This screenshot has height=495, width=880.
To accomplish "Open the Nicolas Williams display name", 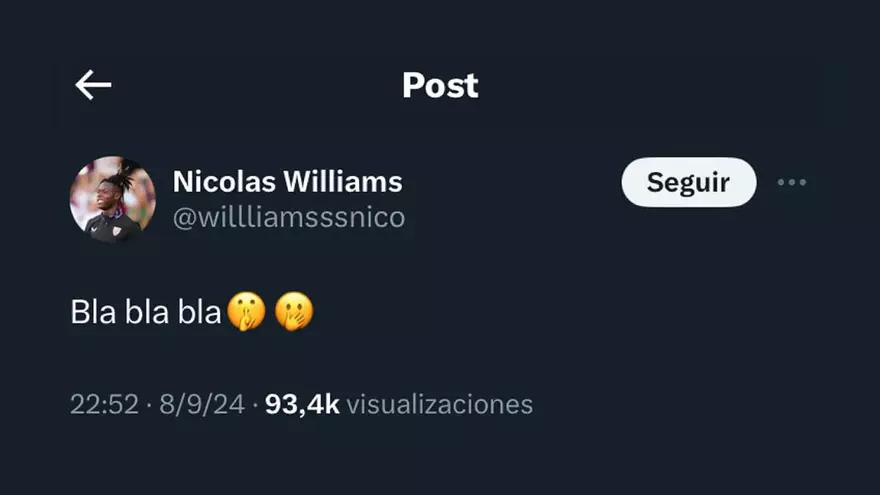I will (x=287, y=182).
